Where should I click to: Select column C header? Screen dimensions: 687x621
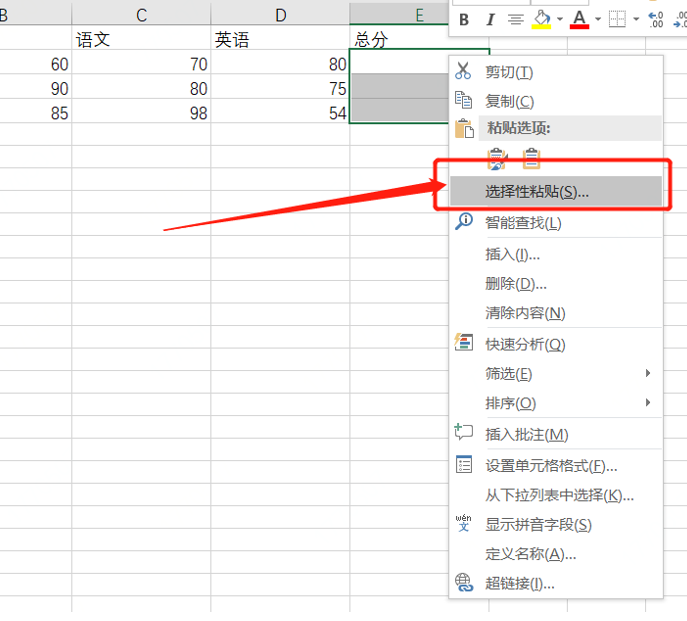point(141,14)
